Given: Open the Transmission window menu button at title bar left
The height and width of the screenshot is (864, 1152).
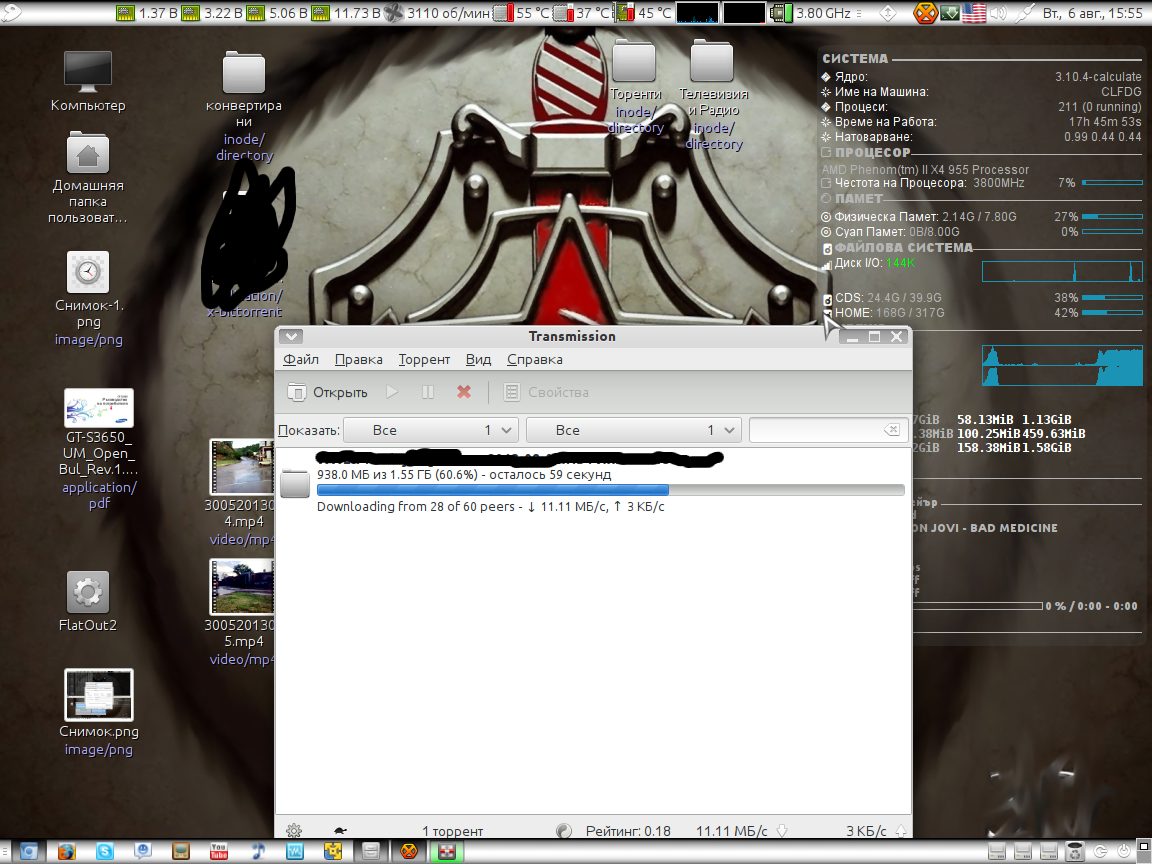Looking at the screenshot, I should pyautogui.click(x=291, y=336).
